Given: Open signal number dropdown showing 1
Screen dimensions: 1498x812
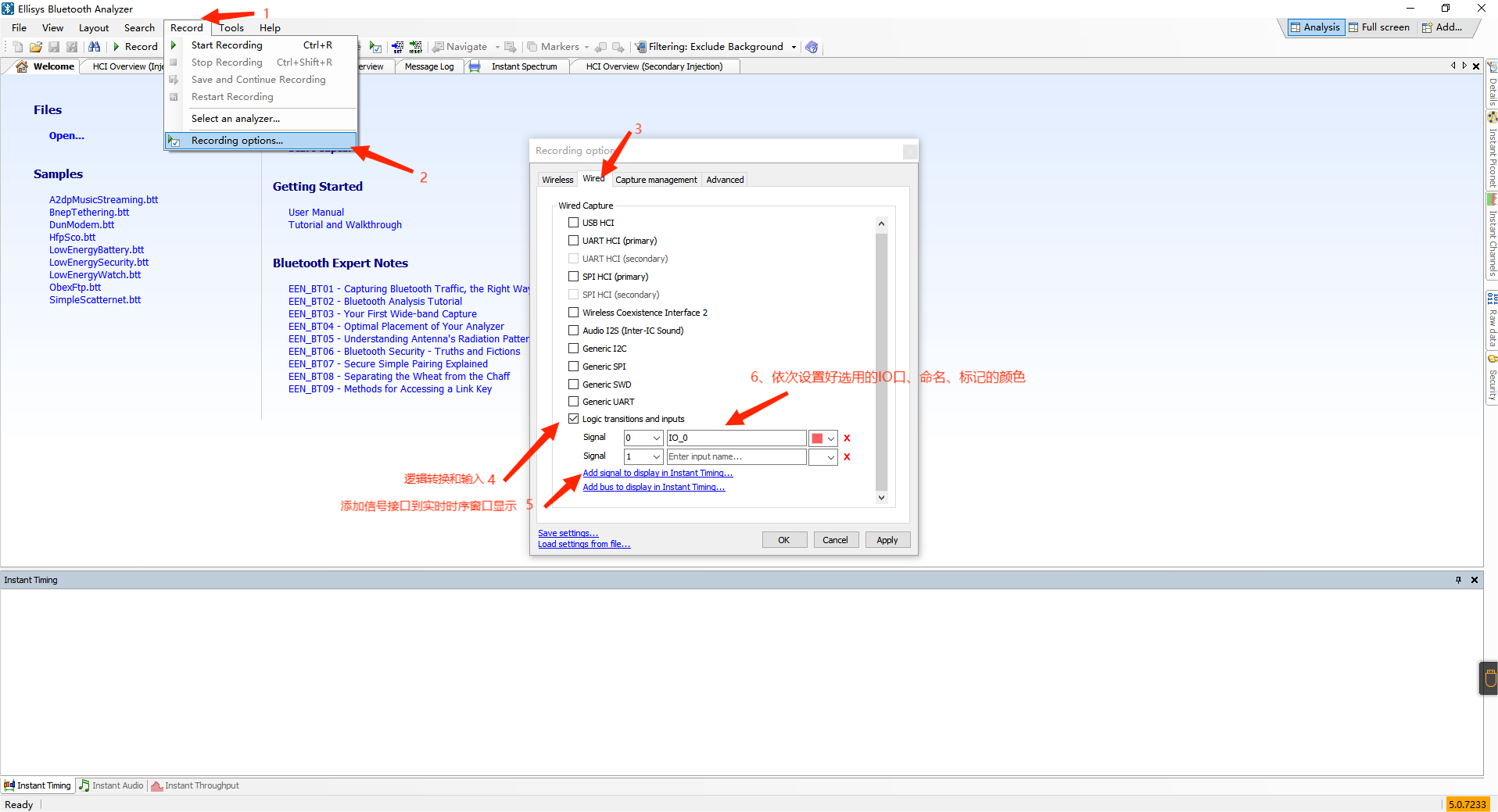Looking at the screenshot, I should pyautogui.click(x=643, y=457).
